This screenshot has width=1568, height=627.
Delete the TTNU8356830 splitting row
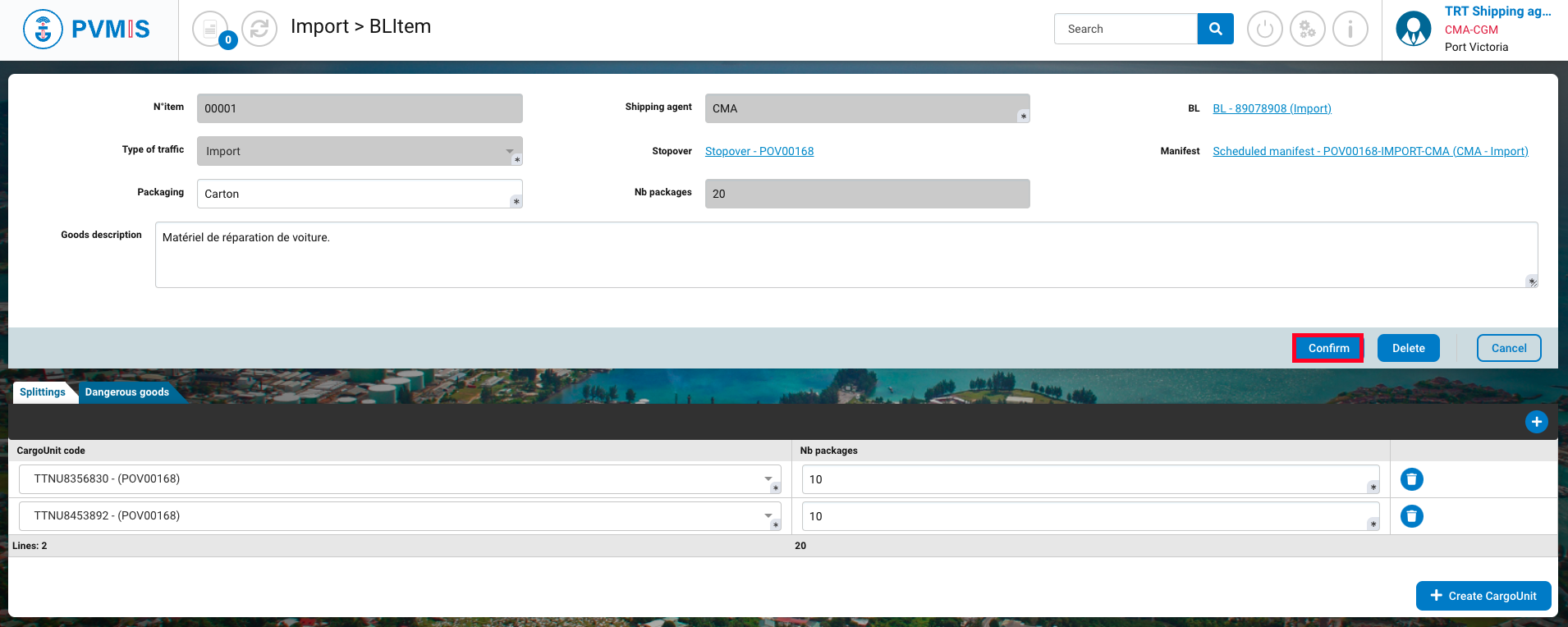pyautogui.click(x=1411, y=479)
